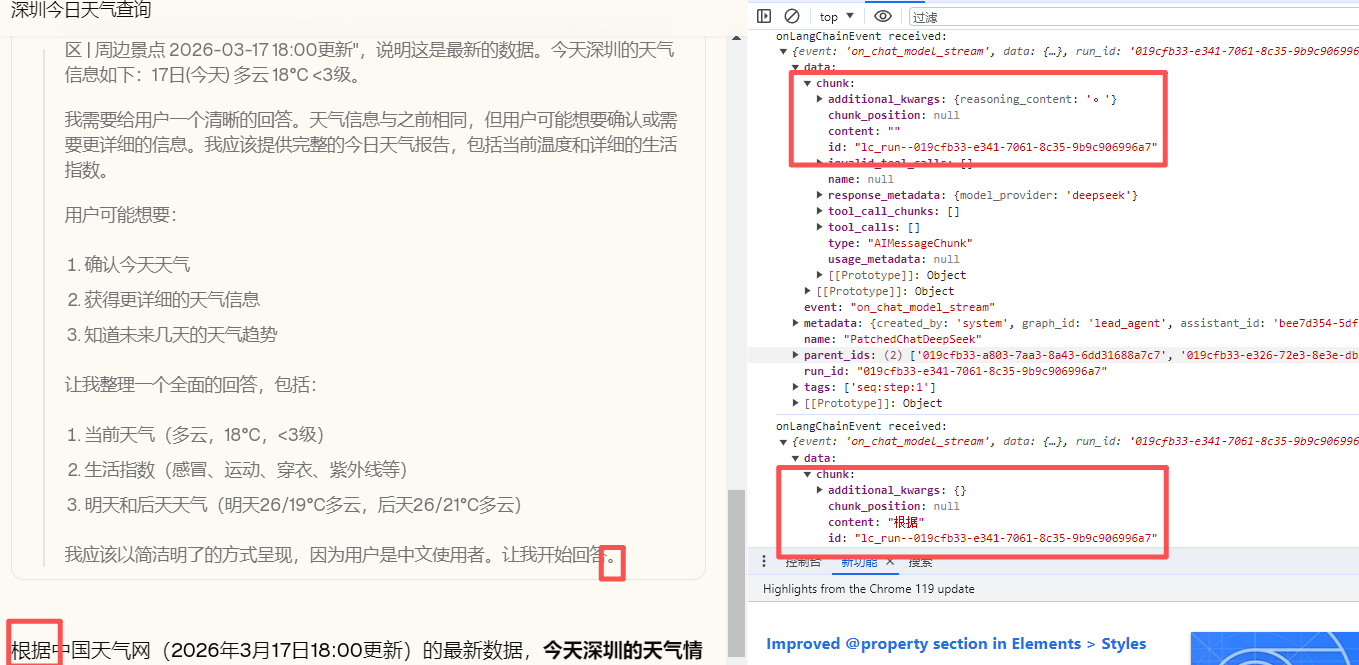Select the type: "AIMessageChunk" property
Screen dimensions: 1359x665
[x=900, y=243]
